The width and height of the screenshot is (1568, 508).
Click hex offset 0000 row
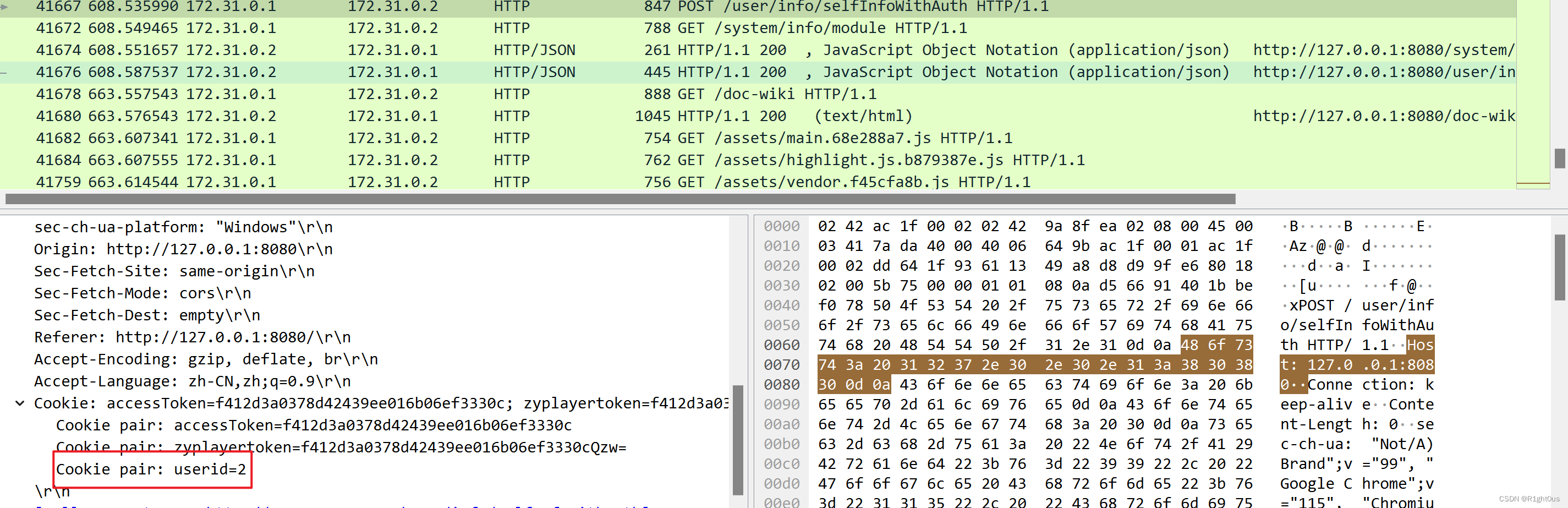point(782,227)
